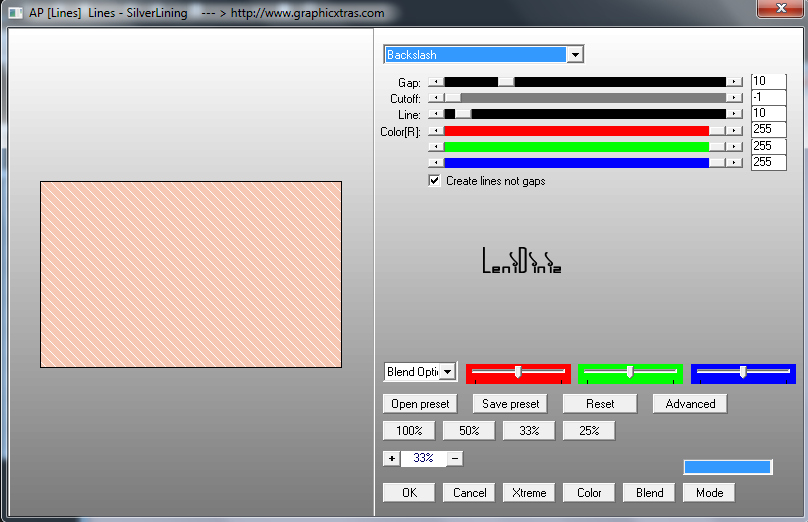Click the red color value field
Image resolution: width=808 pixels, height=522 pixels.
(768, 129)
